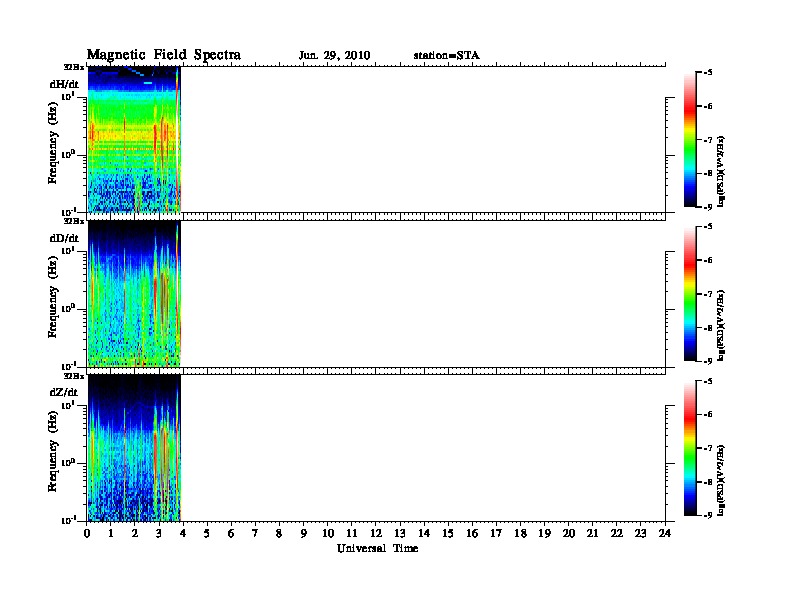The height and width of the screenshot is (612, 792).
Task: Click hour tick label "16" on time axis
Action: 472,534
